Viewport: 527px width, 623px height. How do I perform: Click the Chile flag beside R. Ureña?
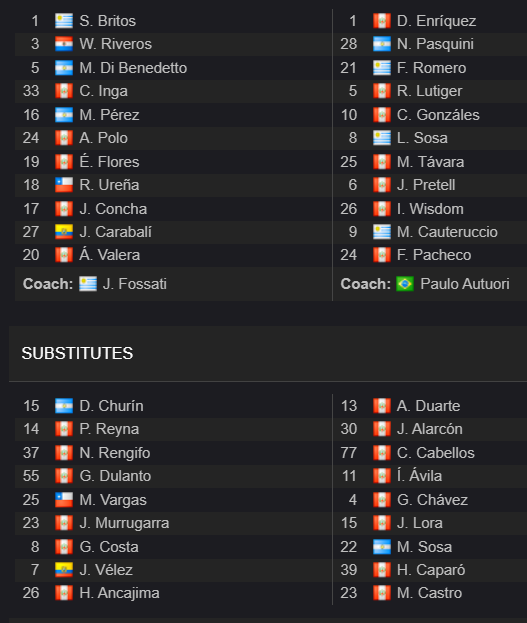click(64, 185)
